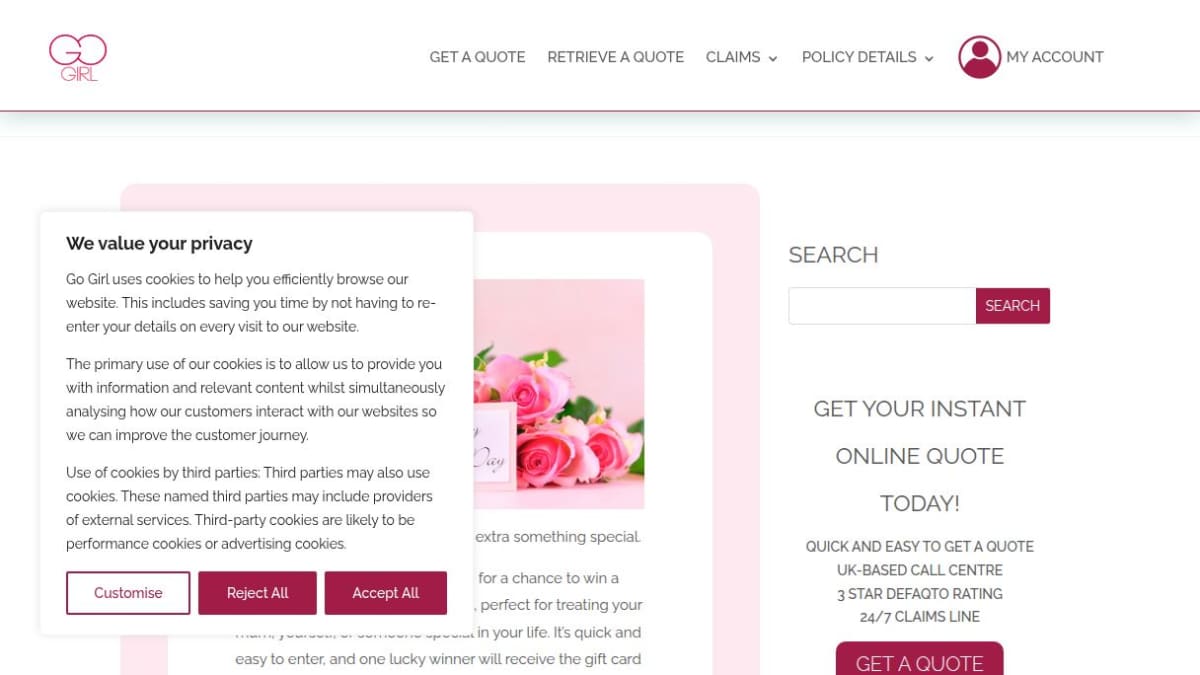The height and width of the screenshot is (675, 1200).
Task: Go to Retrieve a Quote
Action: click(615, 57)
